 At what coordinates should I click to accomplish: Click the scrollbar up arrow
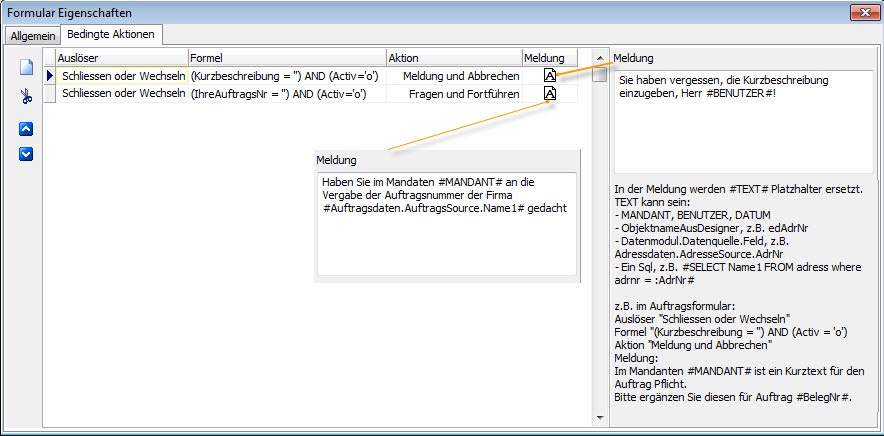pyautogui.click(x=600, y=58)
